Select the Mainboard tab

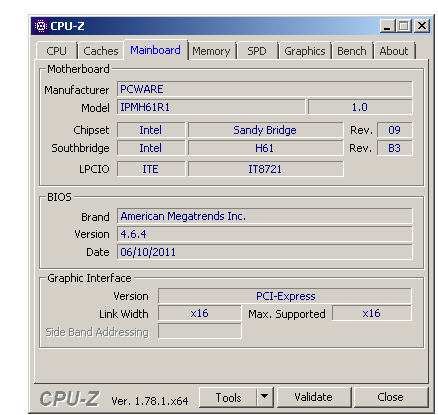(x=155, y=50)
